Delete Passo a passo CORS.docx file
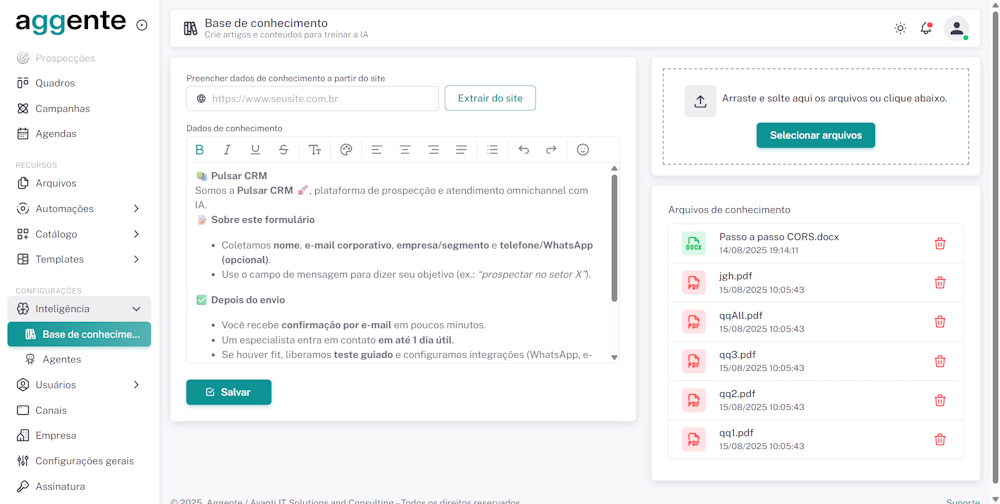 [939, 243]
